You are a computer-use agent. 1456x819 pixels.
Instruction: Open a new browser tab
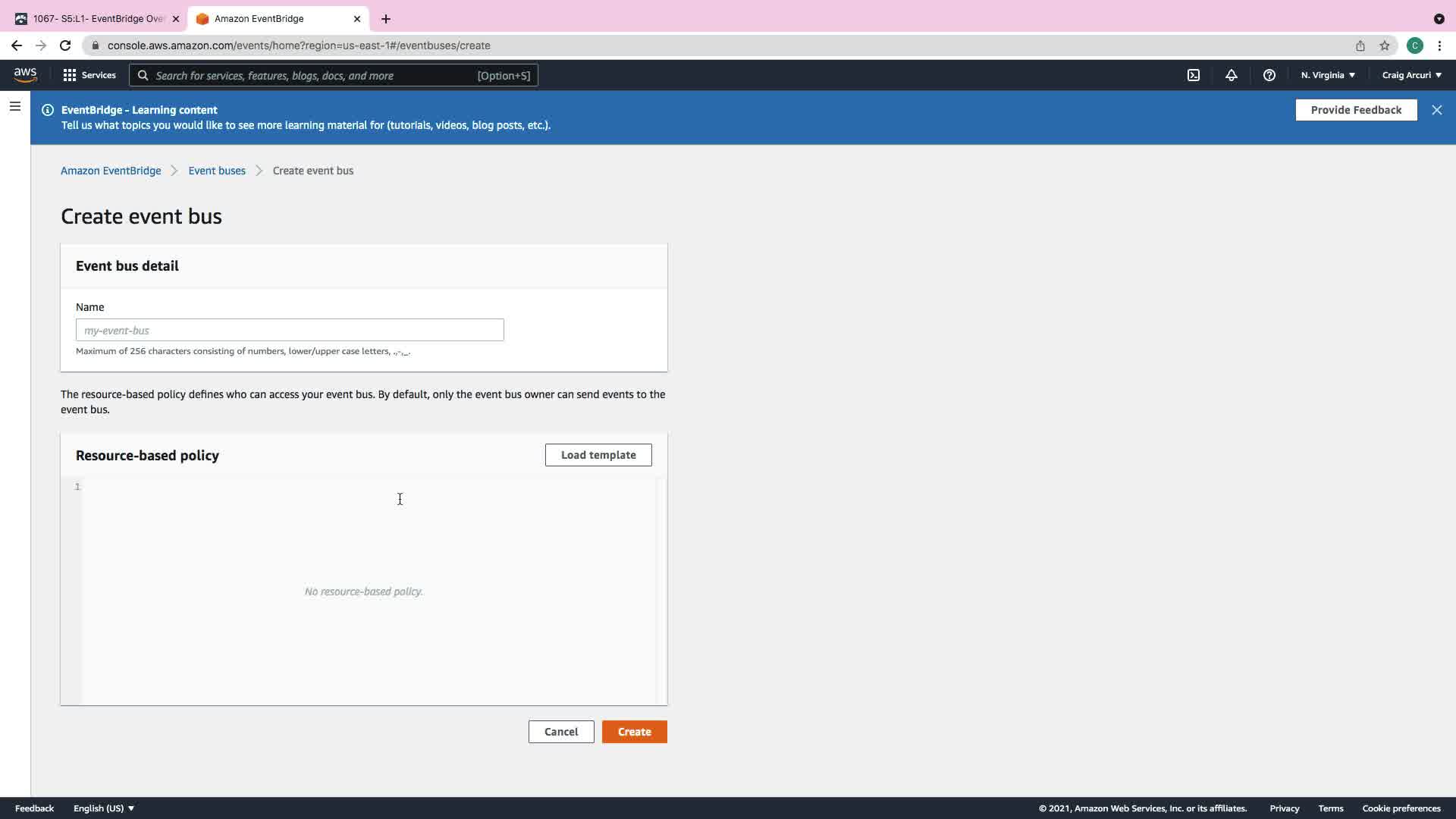pos(386,19)
